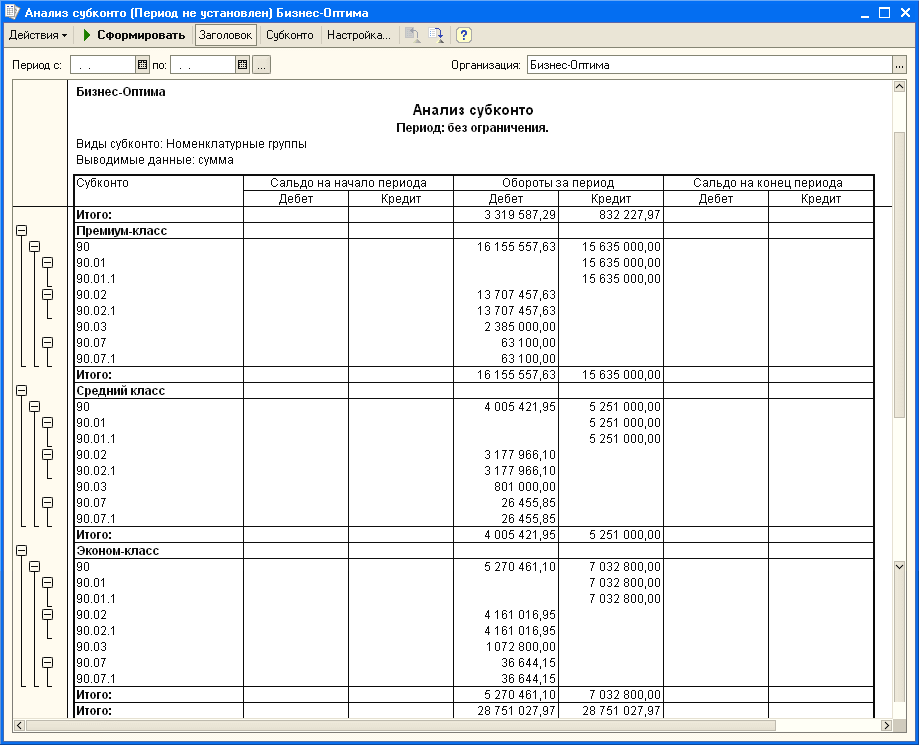
Task: Click the save settings icon in toolbar
Action: (435, 35)
